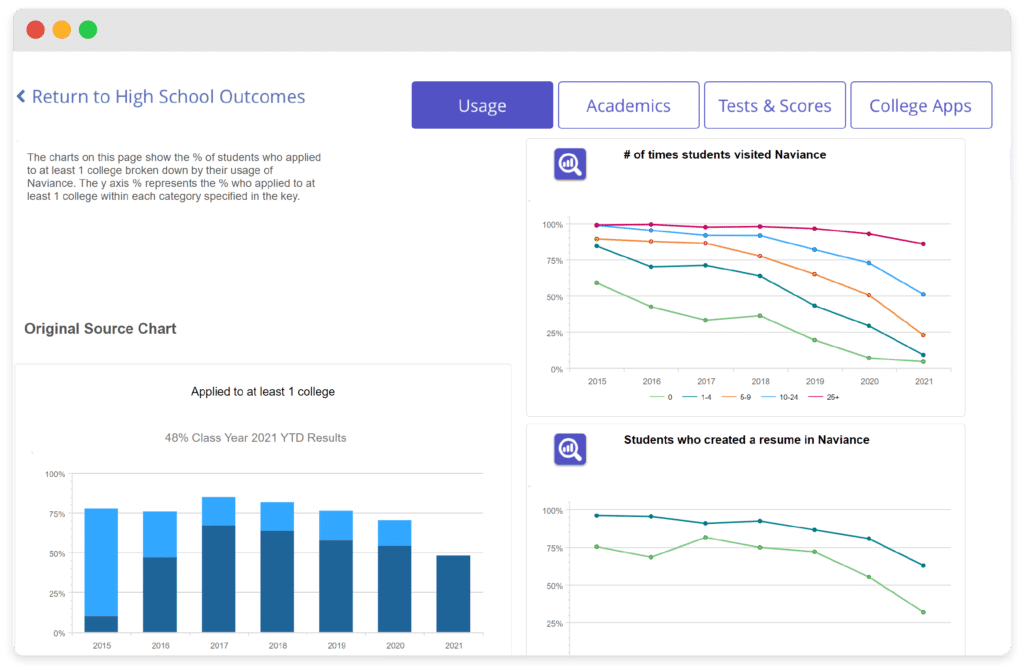Click the 2021 point on 25+ line
This screenshot has width=1024, height=672.
[x=923, y=244]
